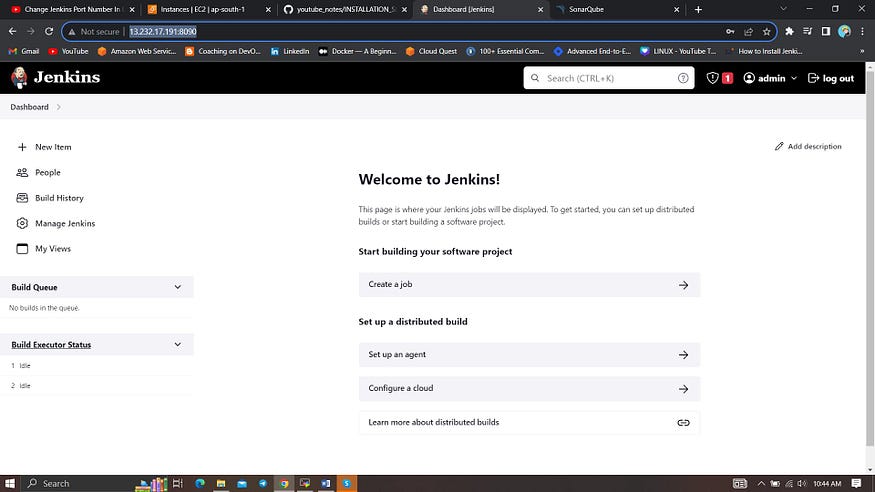The image size is (875, 492).
Task: Click Configure a cloud
Action: (x=529, y=389)
